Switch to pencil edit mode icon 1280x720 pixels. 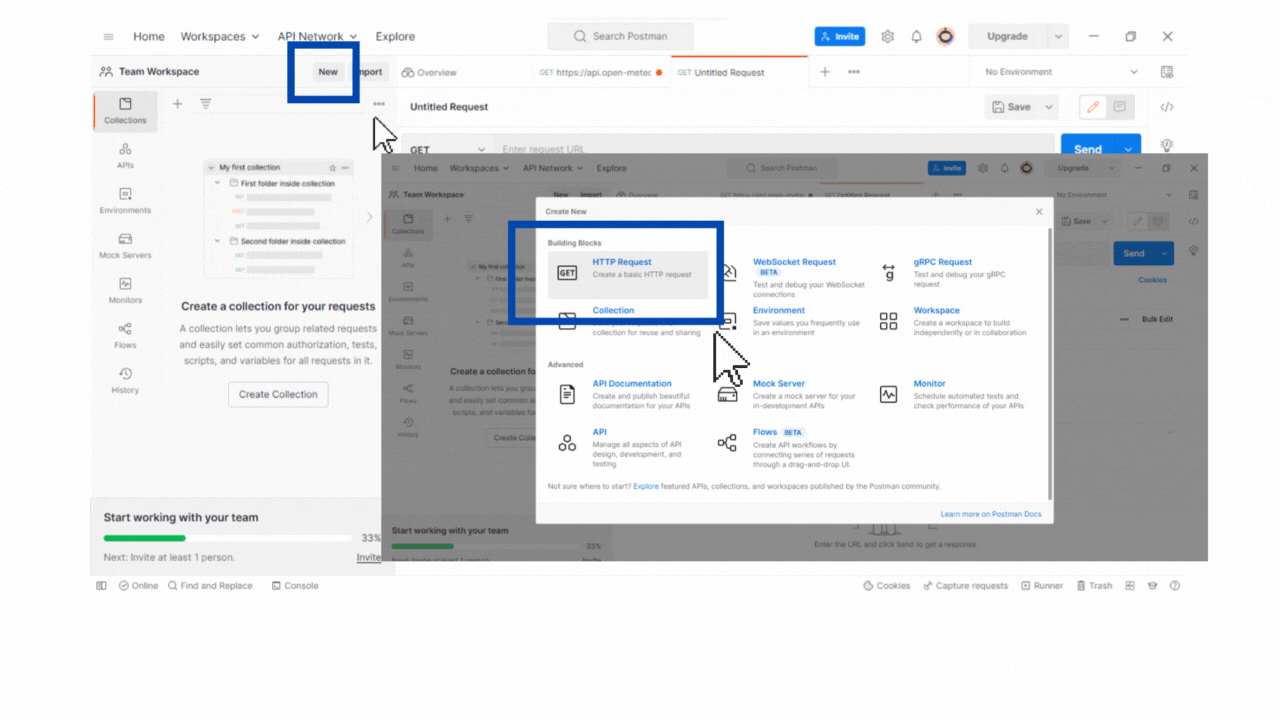coord(1093,107)
